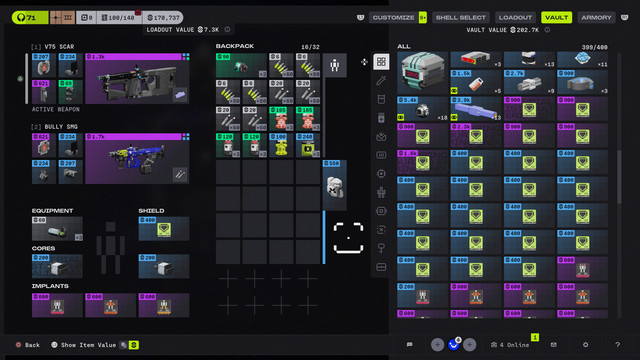Filter vault by person-shaped implants icon
Image resolution: width=640 pixels, height=360 pixels.
(381, 192)
